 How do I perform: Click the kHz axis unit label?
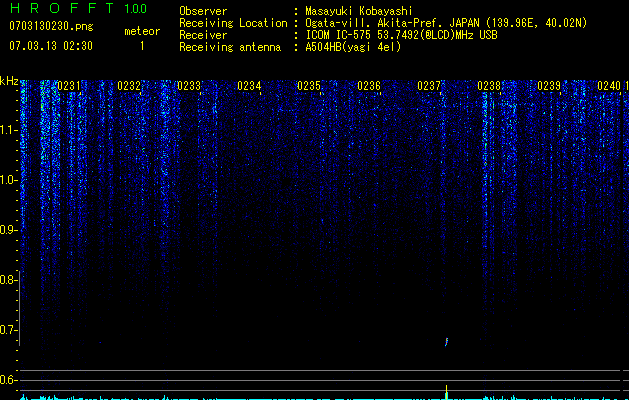coord(9,81)
